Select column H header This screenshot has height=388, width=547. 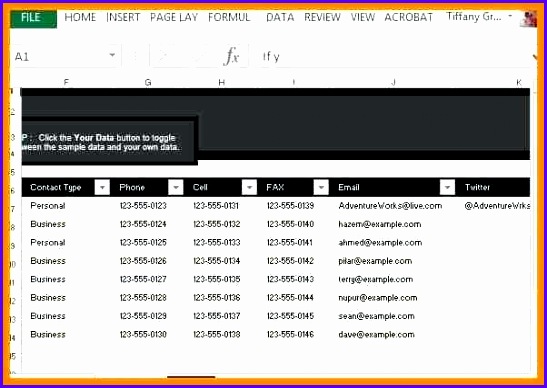pos(222,82)
